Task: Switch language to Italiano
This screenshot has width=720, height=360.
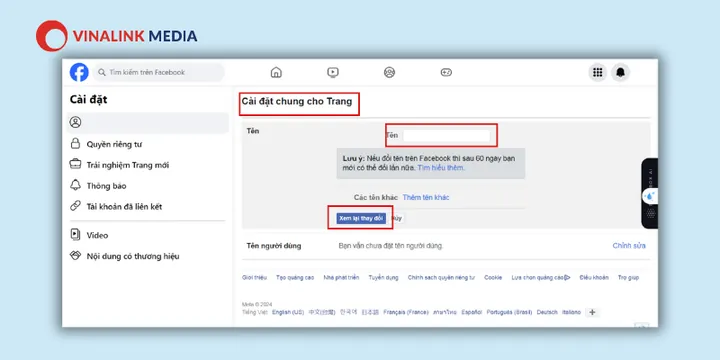Action: pyautogui.click(x=571, y=312)
